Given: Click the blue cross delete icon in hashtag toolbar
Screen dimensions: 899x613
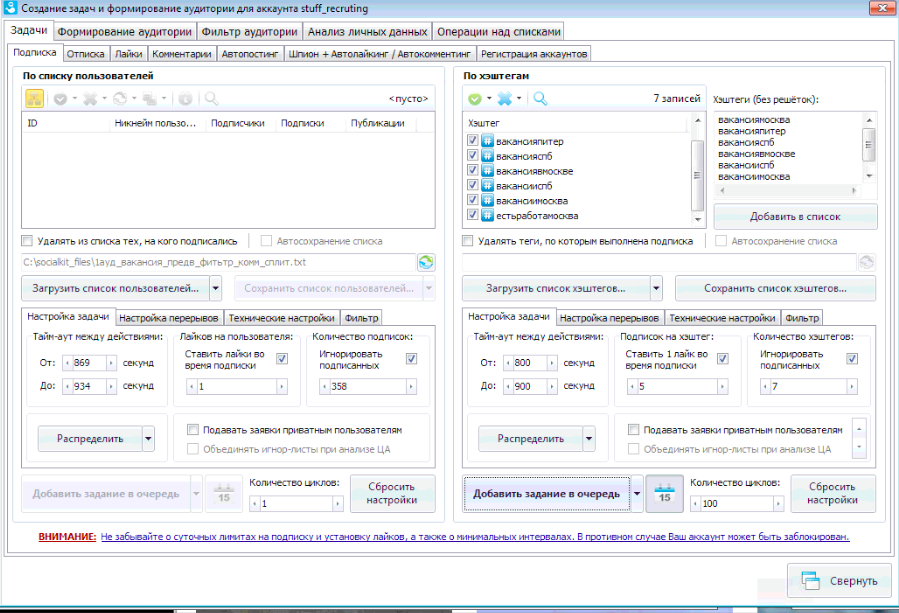Looking at the screenshot, I should click(505, 99).
